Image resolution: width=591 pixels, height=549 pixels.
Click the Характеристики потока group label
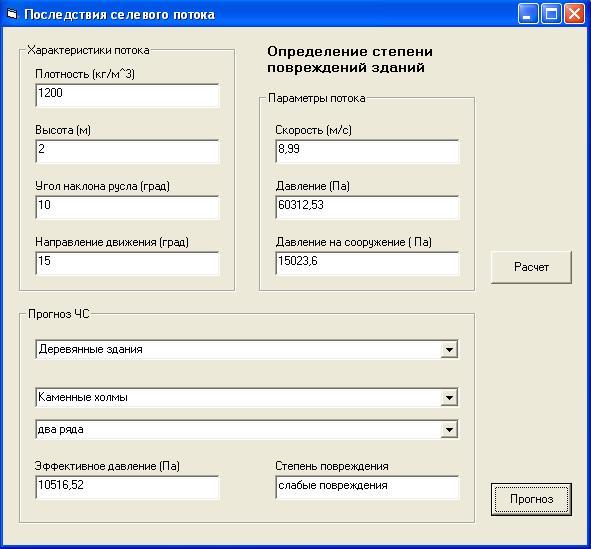click(x=88, y=50)
